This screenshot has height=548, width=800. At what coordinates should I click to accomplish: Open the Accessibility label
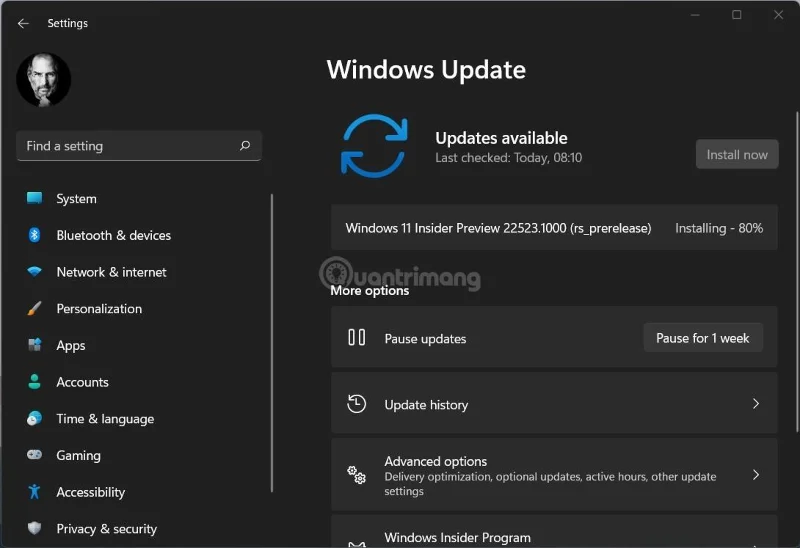pyautogui.click(x=90, y=492)
